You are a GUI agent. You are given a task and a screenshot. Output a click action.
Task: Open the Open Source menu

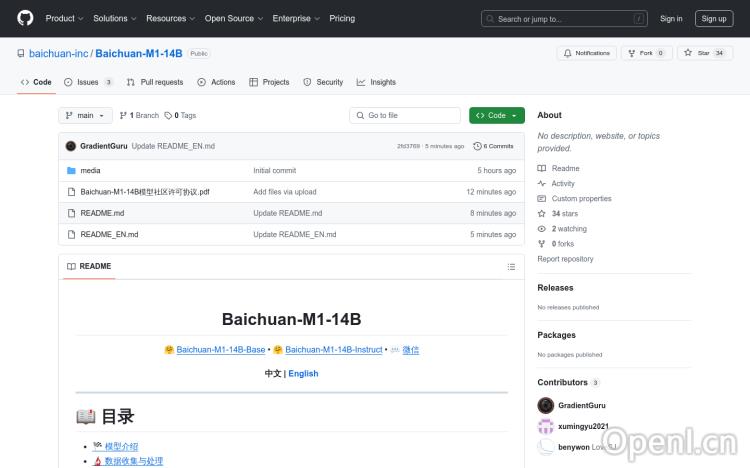(233, 18)
